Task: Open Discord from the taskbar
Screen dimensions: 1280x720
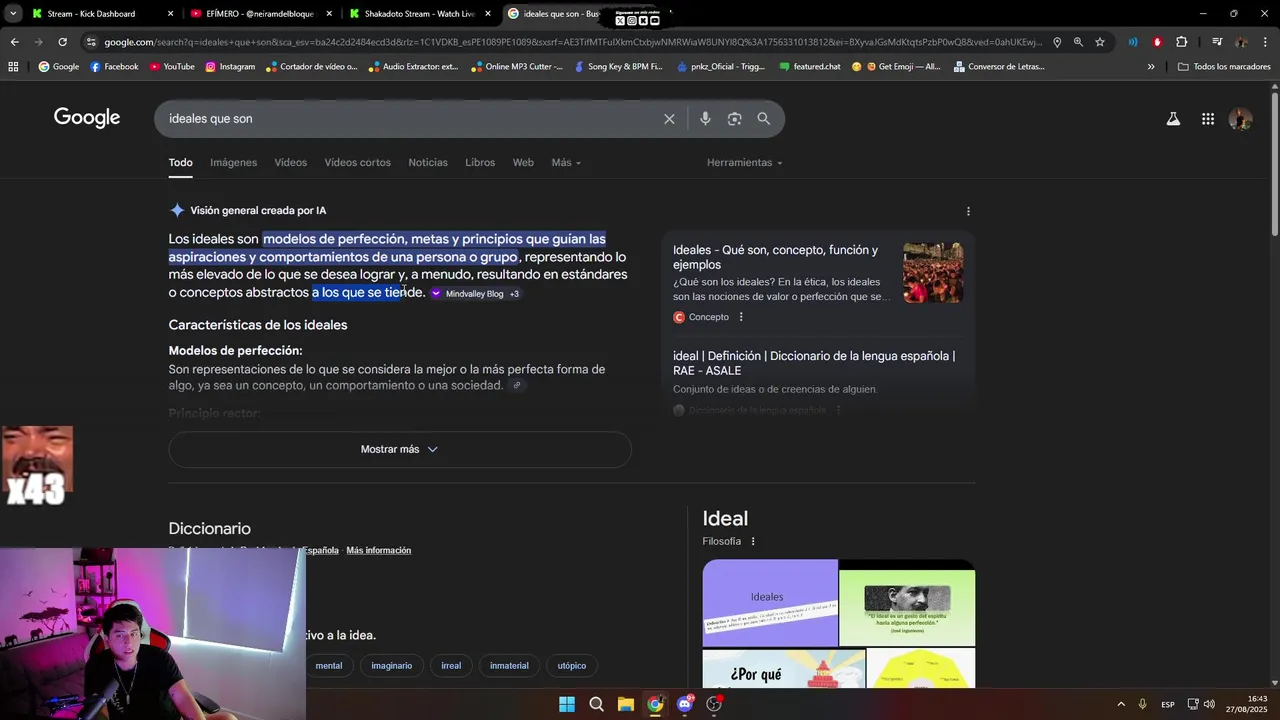Action: pos(685,704)
